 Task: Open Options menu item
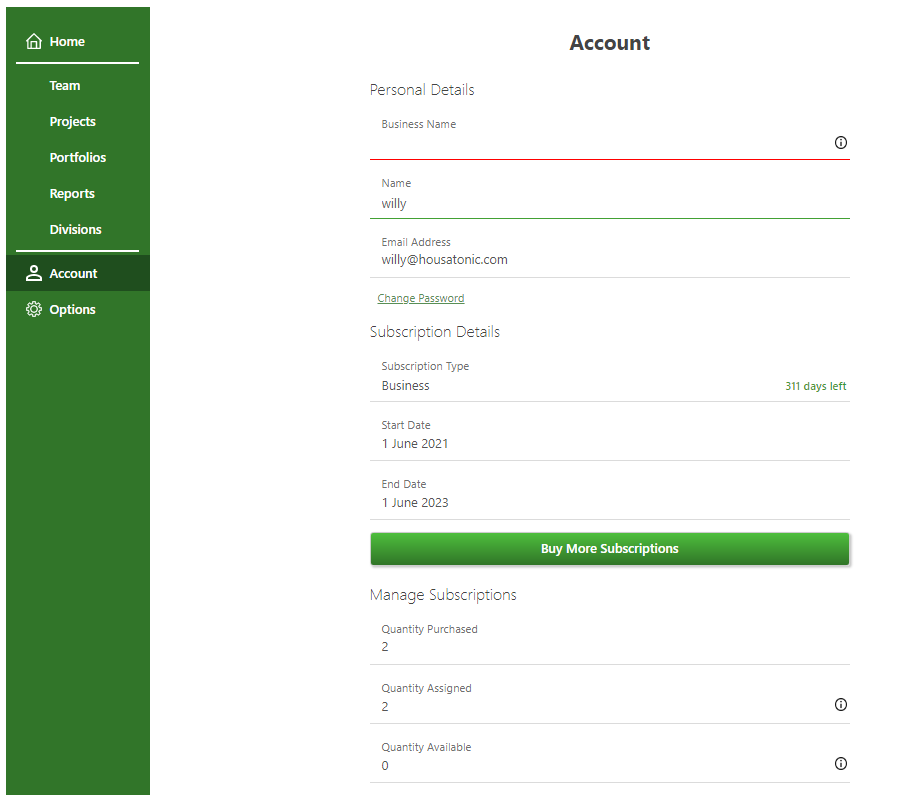pyautogui.click(x=73, y=310)
